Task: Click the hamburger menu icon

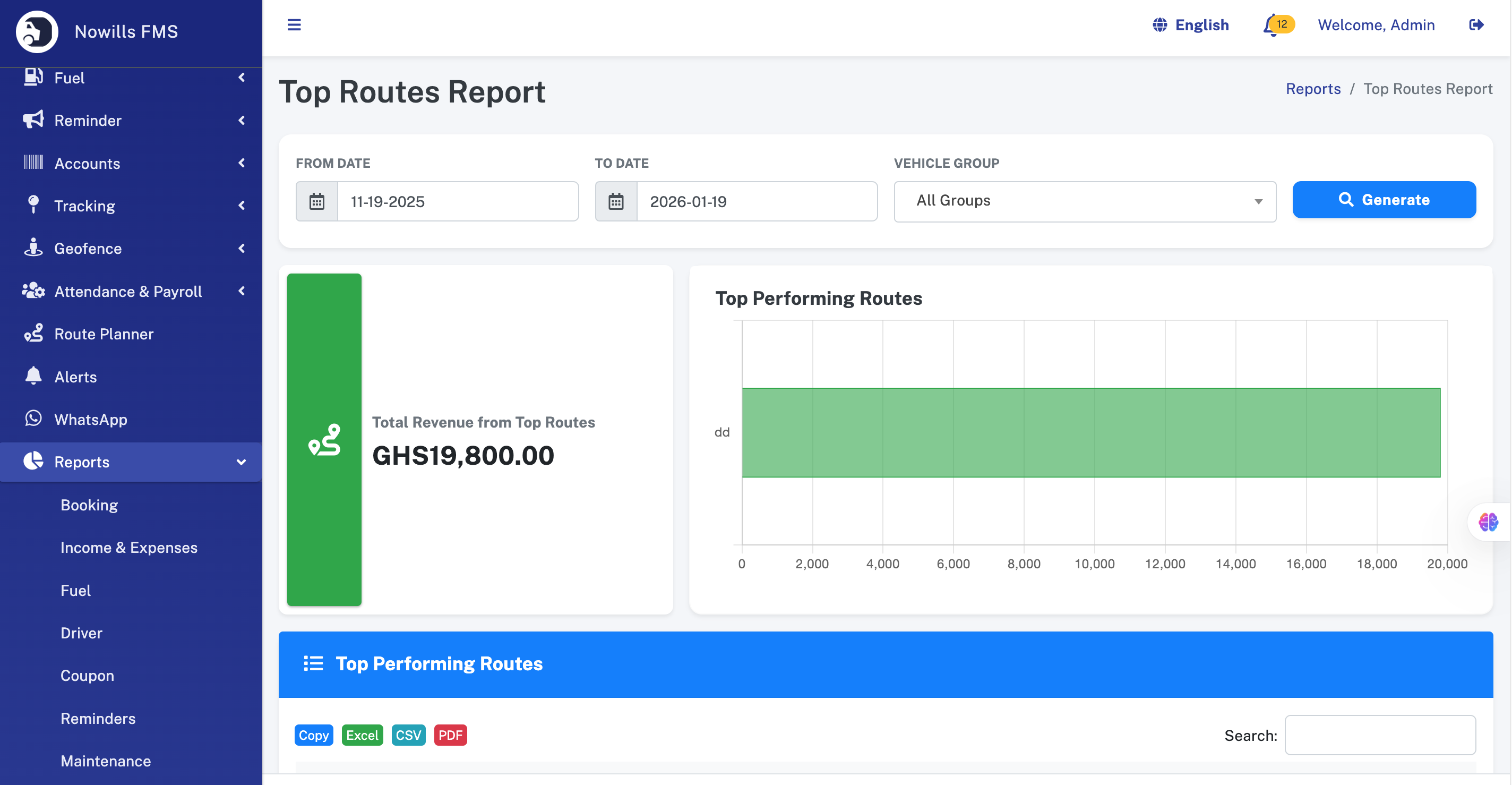Action: click(x=294, y=24)
